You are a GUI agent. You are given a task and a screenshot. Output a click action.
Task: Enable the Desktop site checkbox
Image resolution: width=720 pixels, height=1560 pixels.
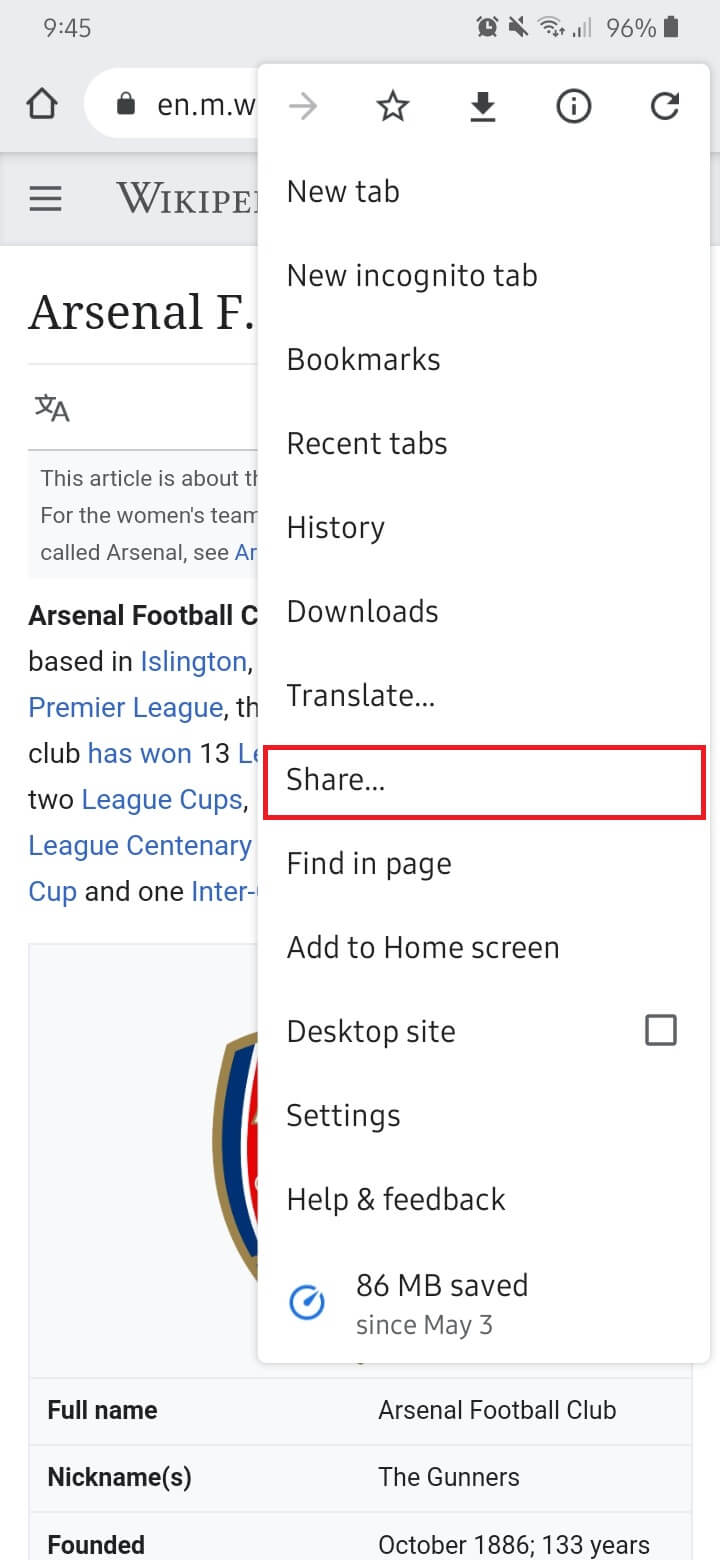pos(660,1030)
